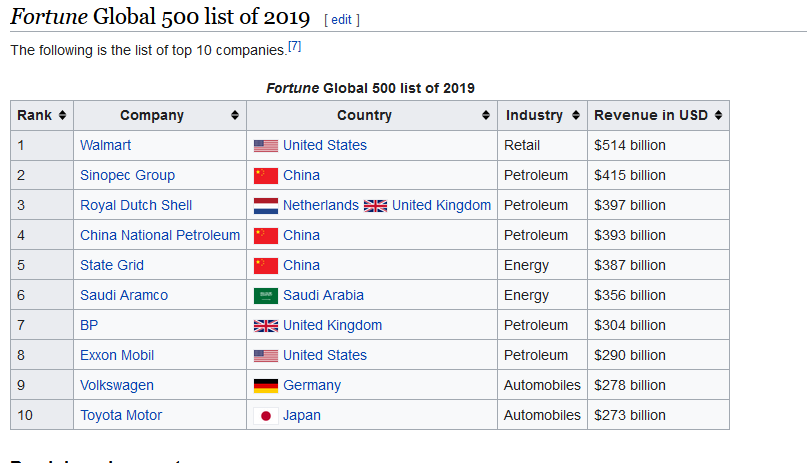
Task: Select rank 10 cell
Action: [x=42, y=415]
